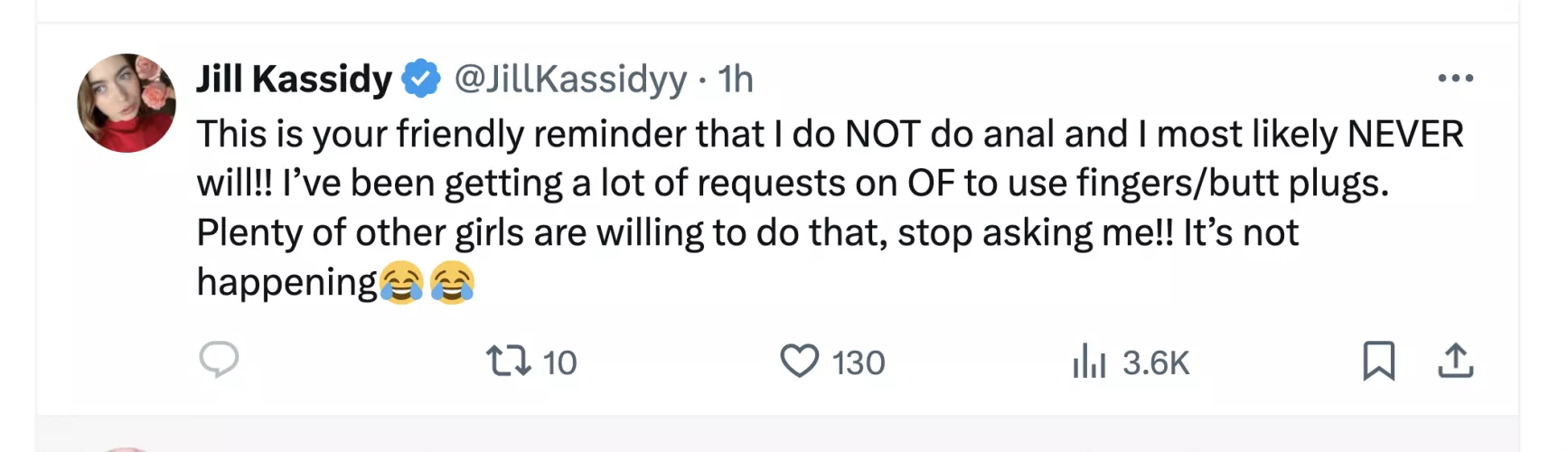Open the @JillKassidyy handle link
Viewport: 1568px width, 452px height.
tap(570, 80)
